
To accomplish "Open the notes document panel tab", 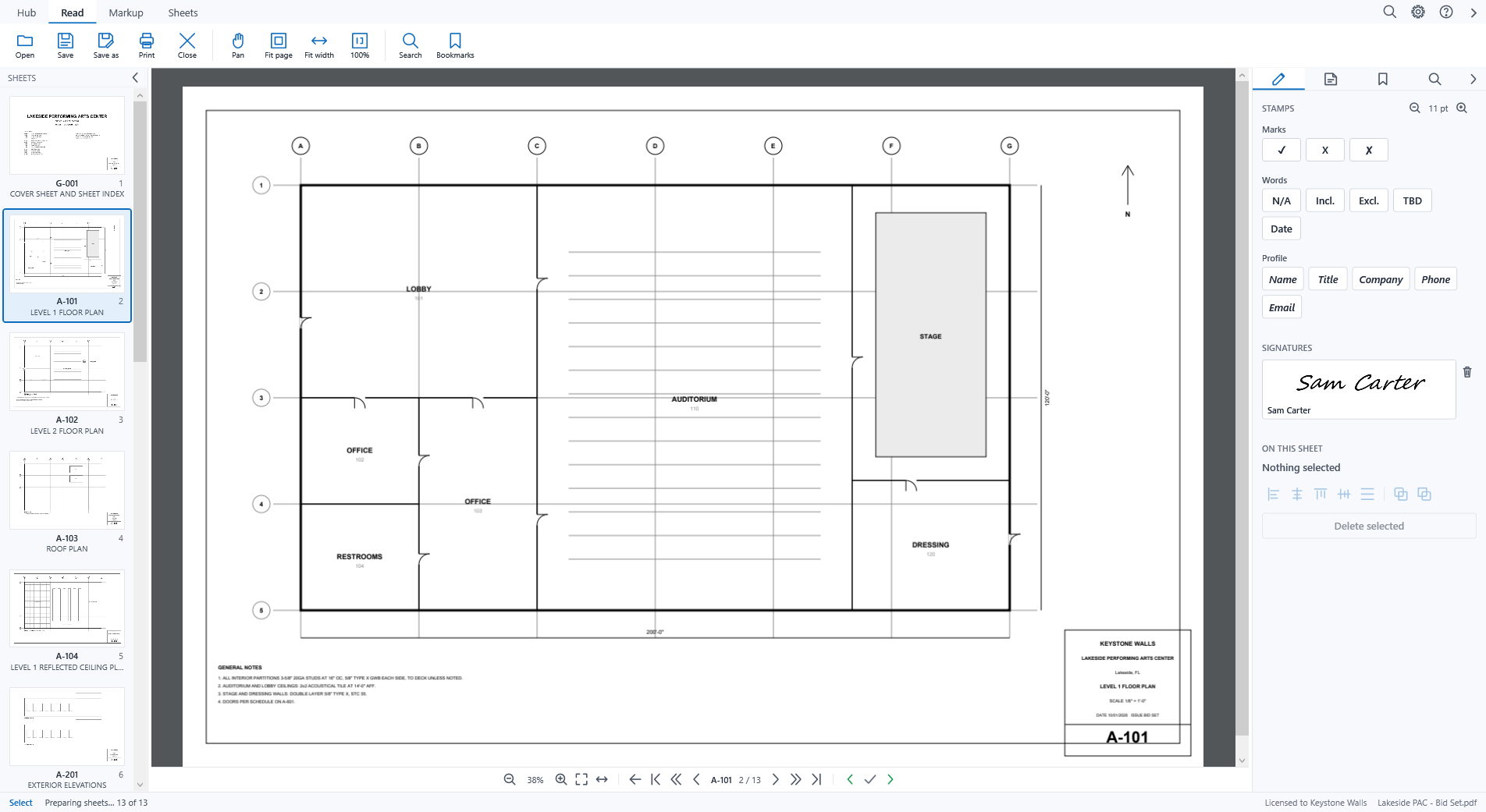I will (1331, 79).
